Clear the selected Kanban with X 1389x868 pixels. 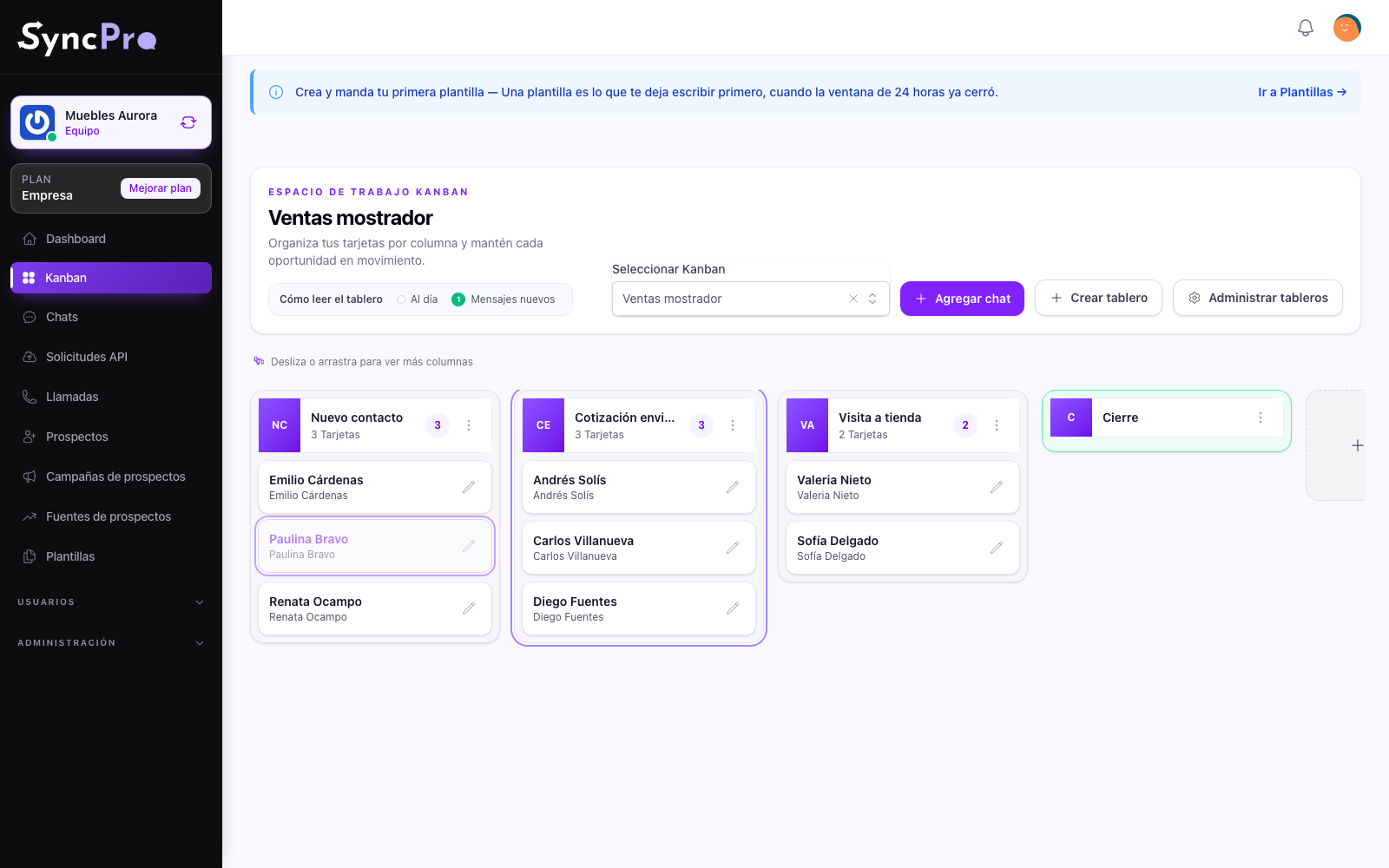click(x=853, y=299)
